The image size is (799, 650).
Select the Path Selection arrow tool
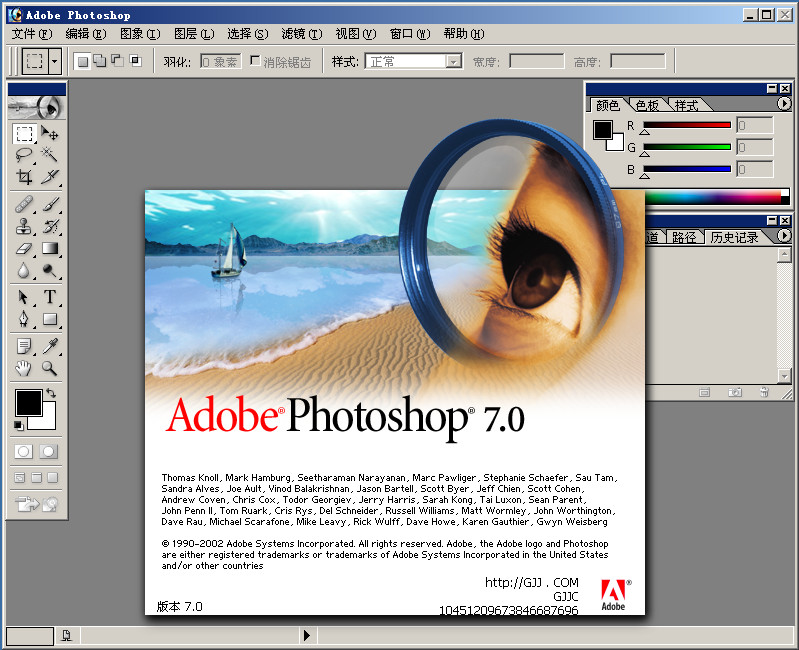pyautogui.click(x=24, y=297)
